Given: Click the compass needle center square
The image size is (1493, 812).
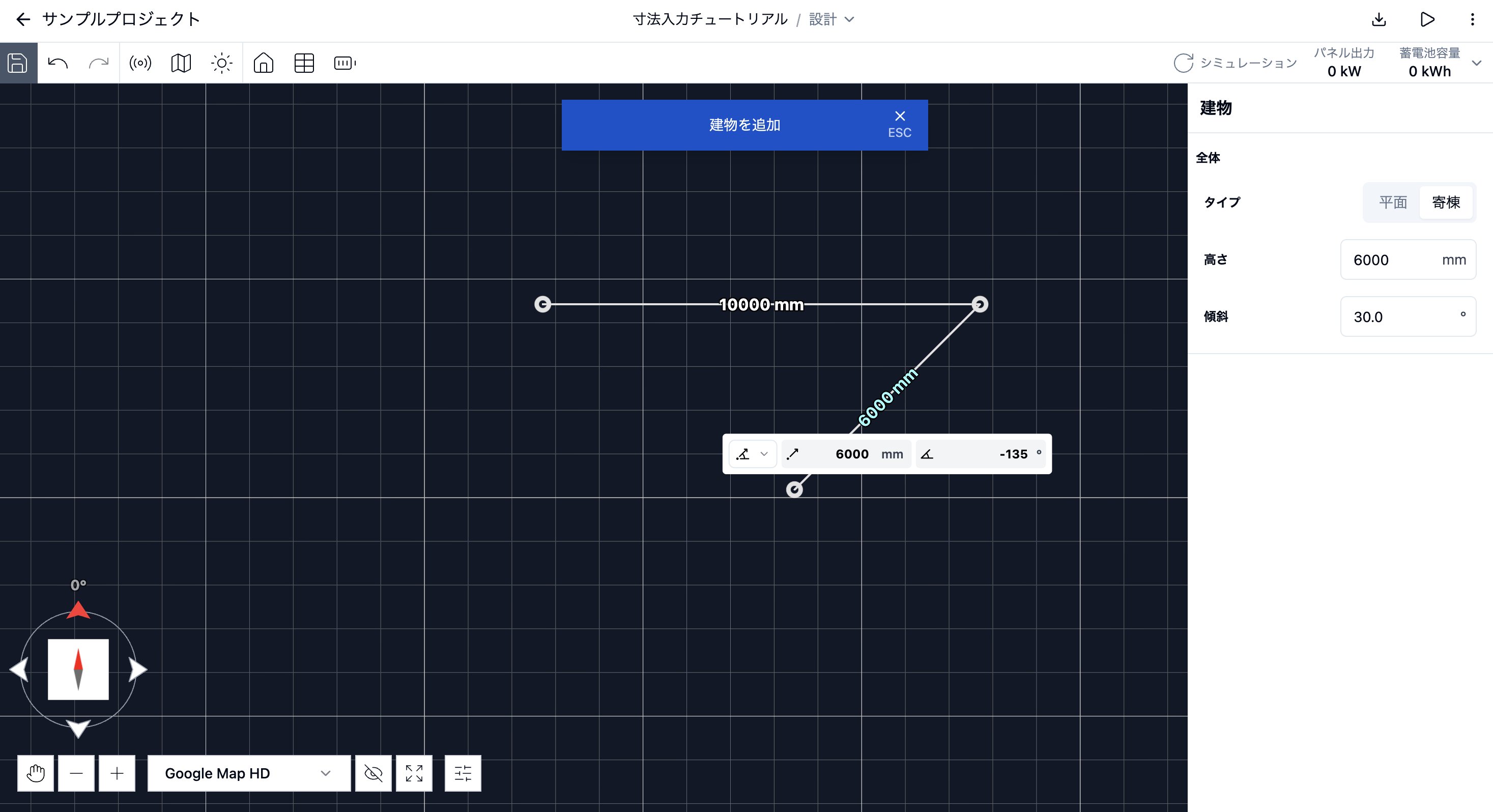Looking at the screenshot, I should pos(78,670).
